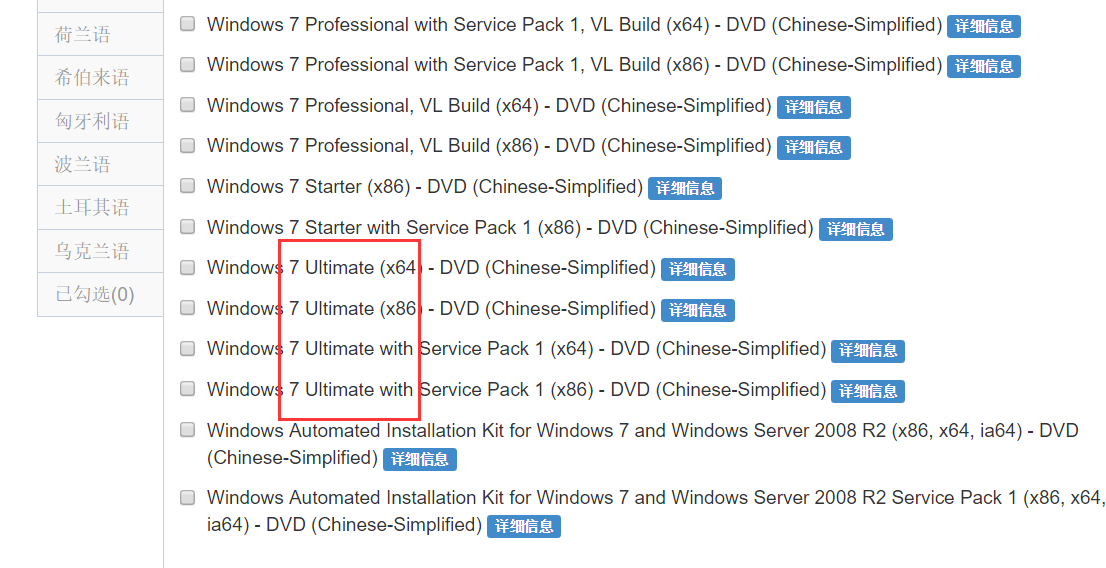1106x568 pixels.
Task: Select Windows 7 Starter (x86) checkbox
Action: 187,186
